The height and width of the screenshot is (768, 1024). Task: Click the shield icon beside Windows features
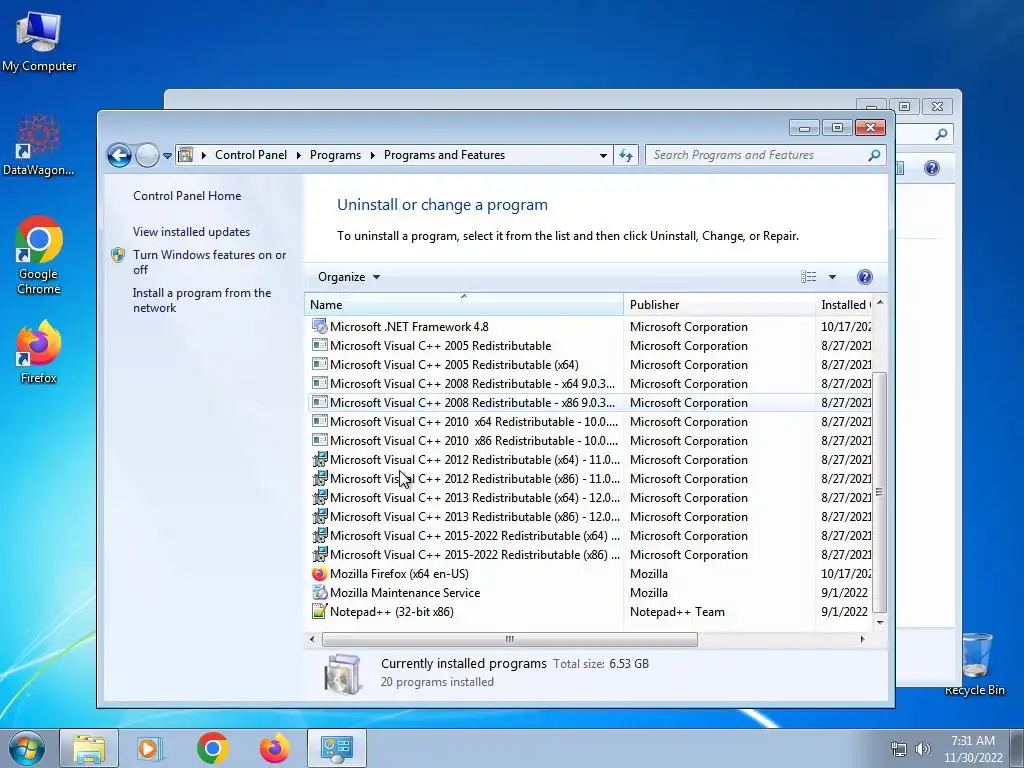point(118,255)
